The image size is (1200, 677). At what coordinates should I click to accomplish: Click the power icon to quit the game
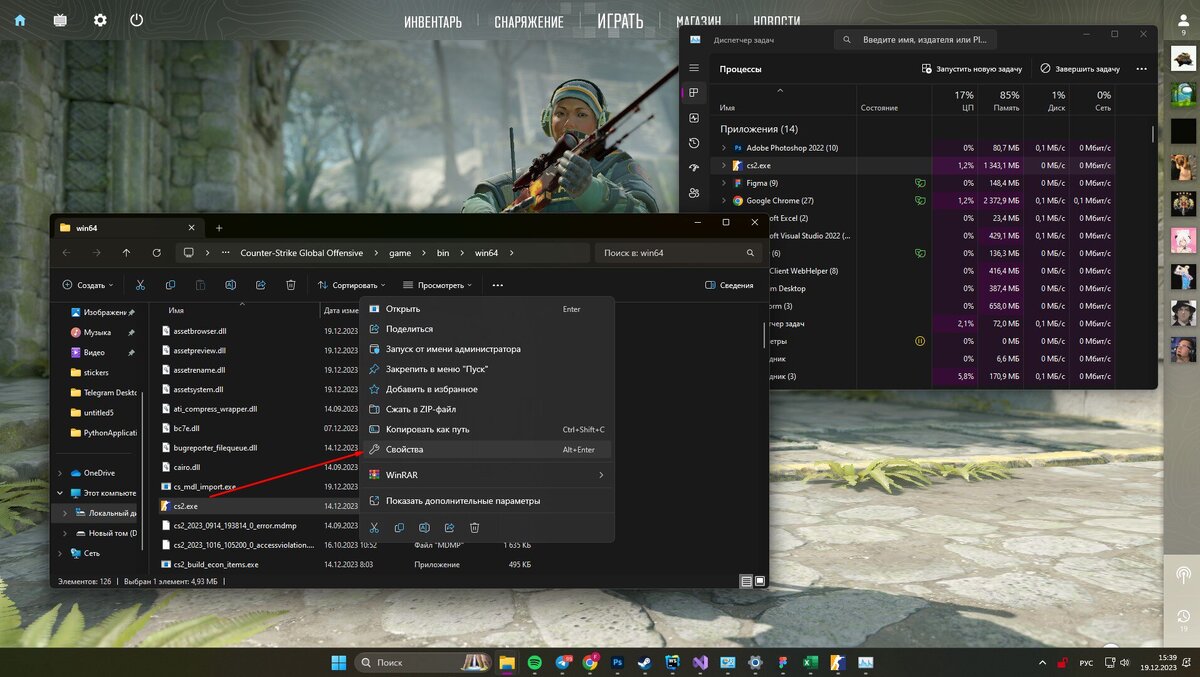pyautogui.click(x=137, y=20)
